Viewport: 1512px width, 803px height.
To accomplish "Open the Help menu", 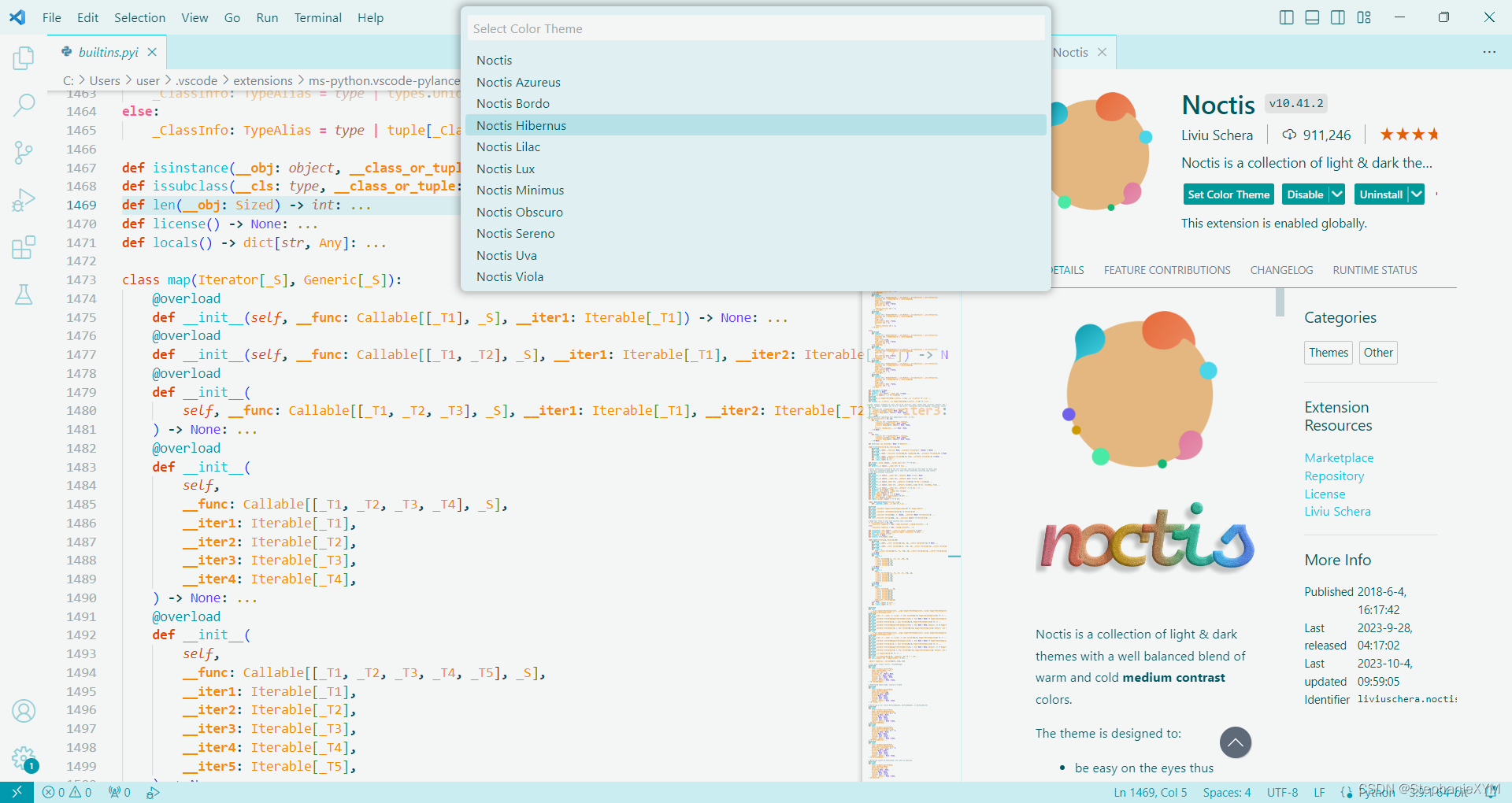I will 370,17.
